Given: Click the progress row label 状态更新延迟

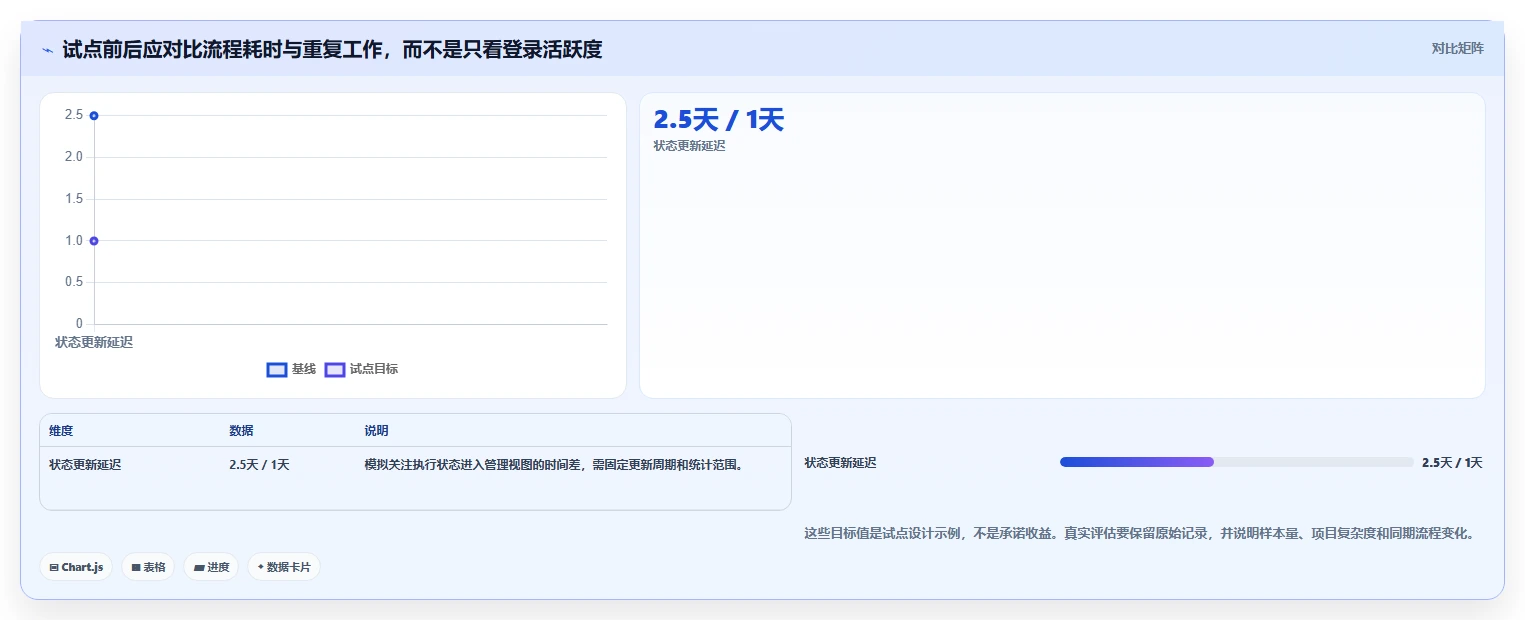Looking at the screenshot, I should [x=840, y=463].
